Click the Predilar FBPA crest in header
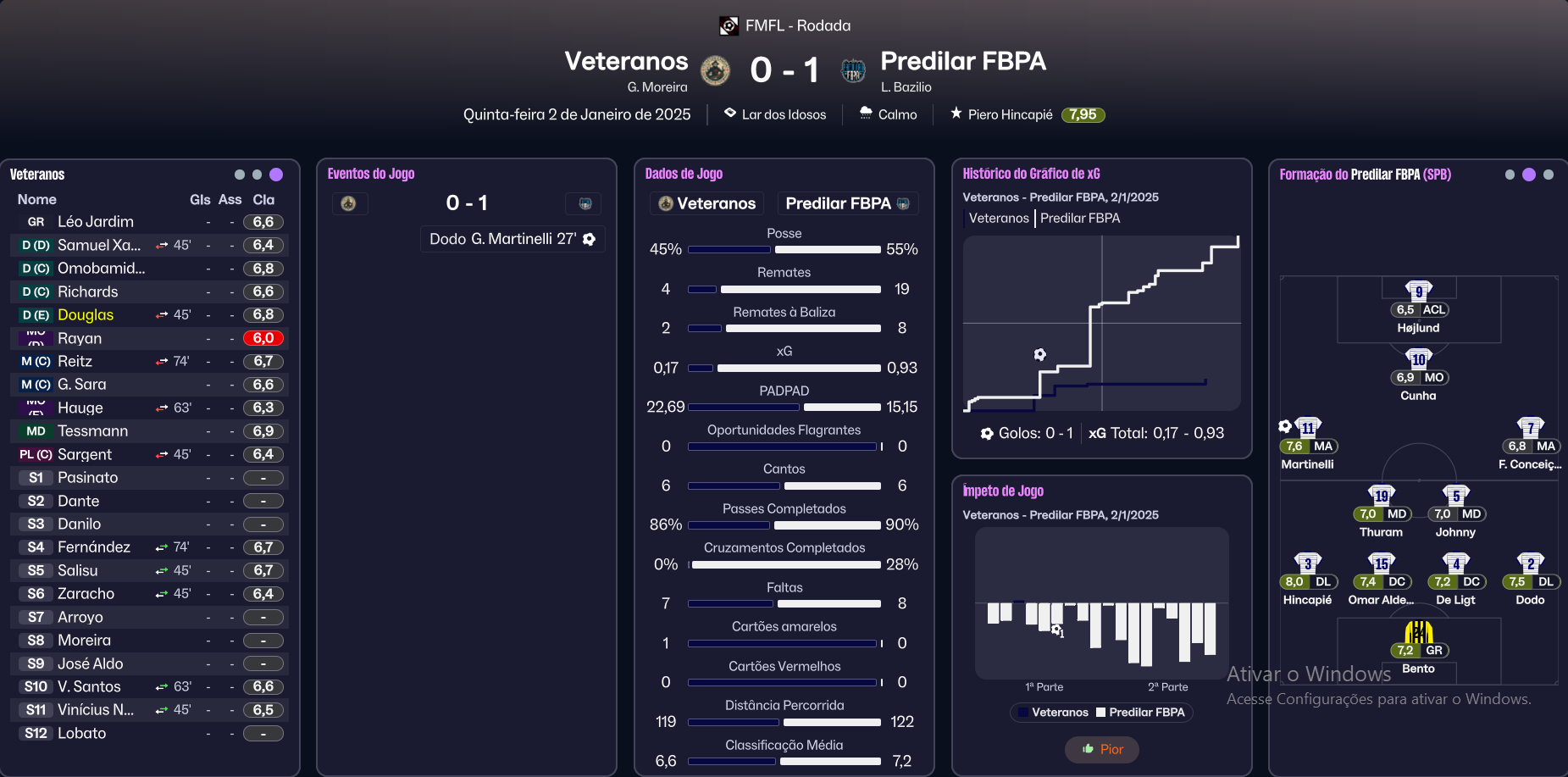 (852, 70)
